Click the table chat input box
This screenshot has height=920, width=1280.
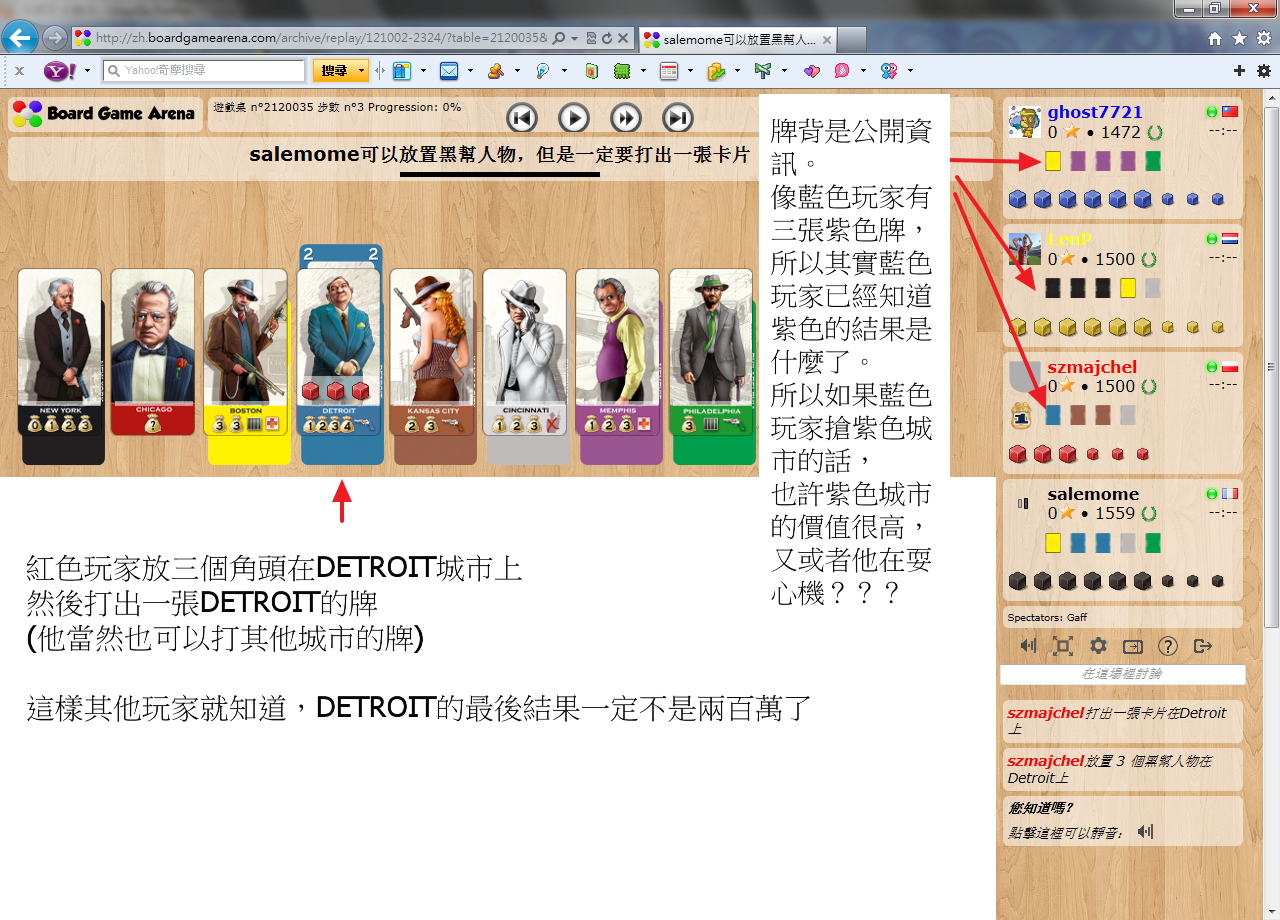click(1122, 675)
